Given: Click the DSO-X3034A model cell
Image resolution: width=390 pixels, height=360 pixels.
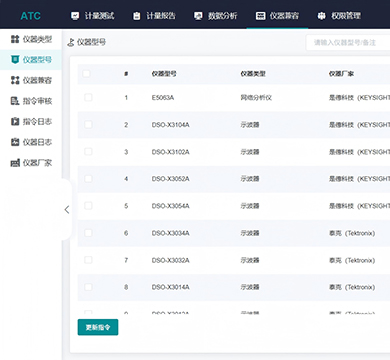Looking at the screenshot, I should 170,233.
